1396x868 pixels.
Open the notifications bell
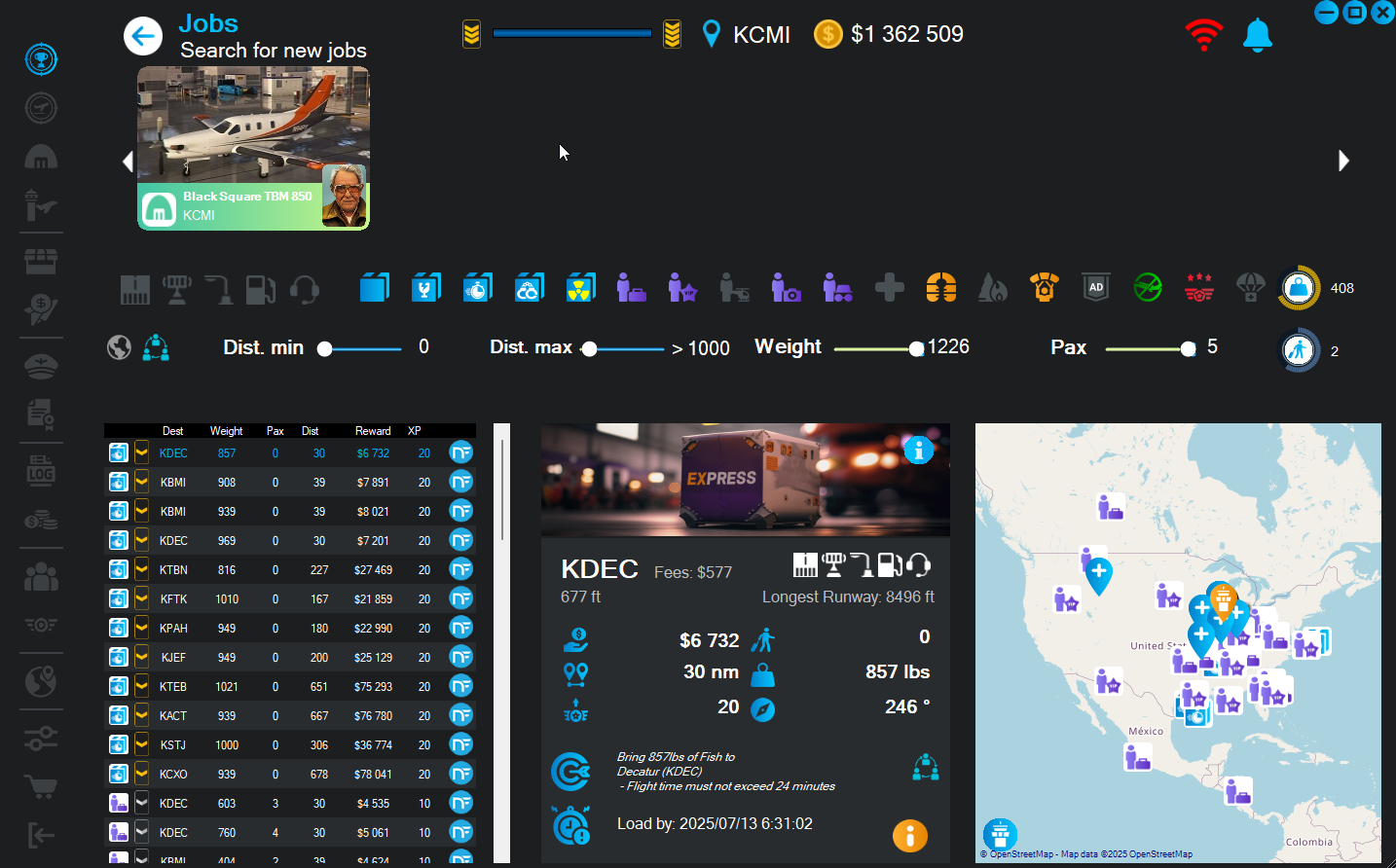pos(1258,35)
